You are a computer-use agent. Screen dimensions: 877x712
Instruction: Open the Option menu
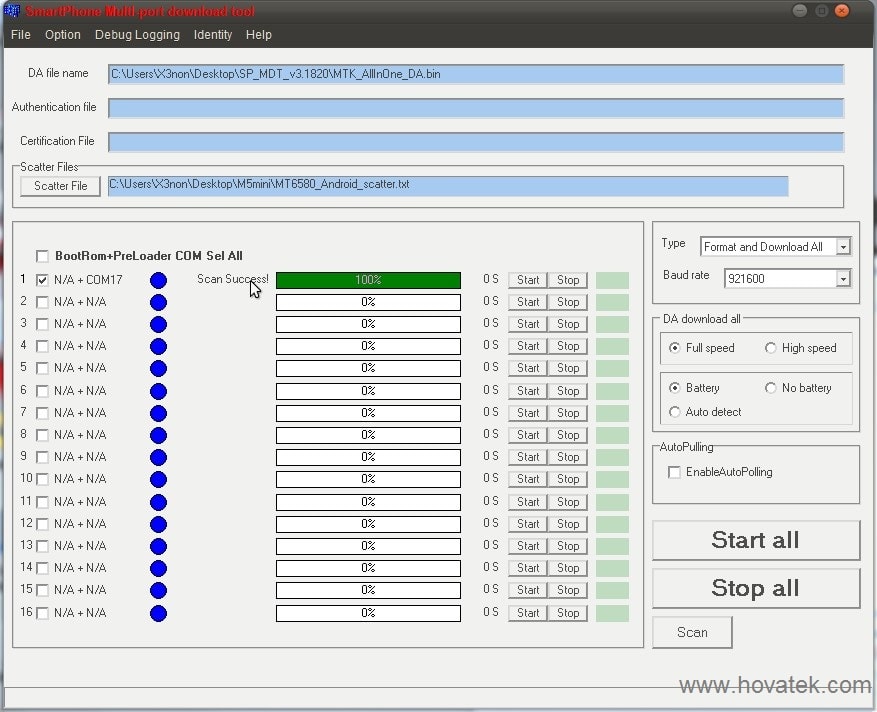(x=62, y=34)
